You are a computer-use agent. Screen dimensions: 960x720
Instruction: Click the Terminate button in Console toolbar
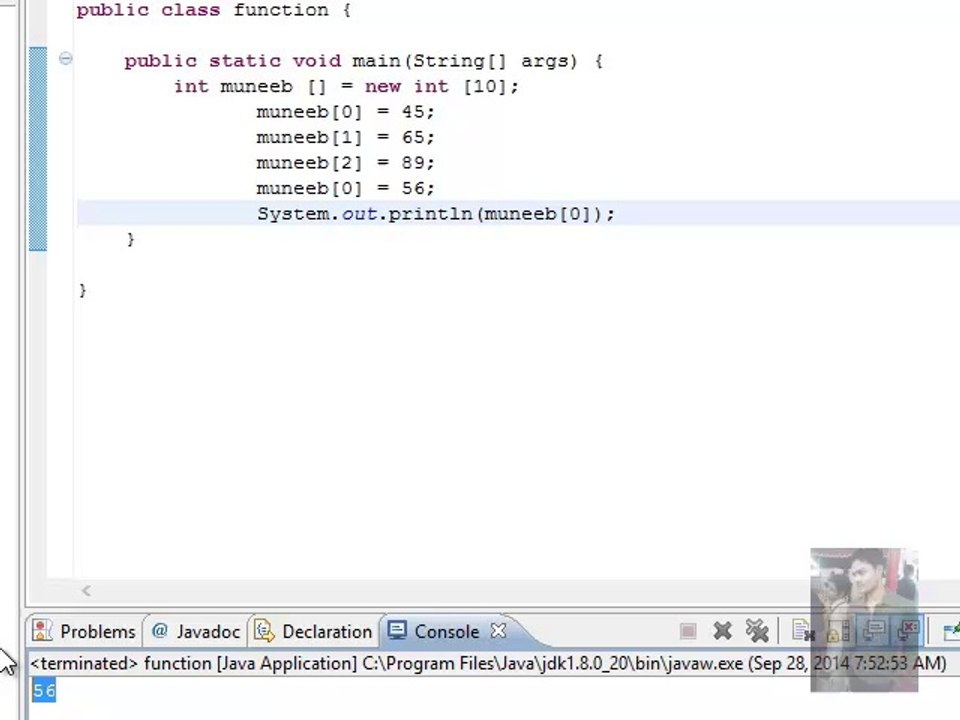(688, 631)
